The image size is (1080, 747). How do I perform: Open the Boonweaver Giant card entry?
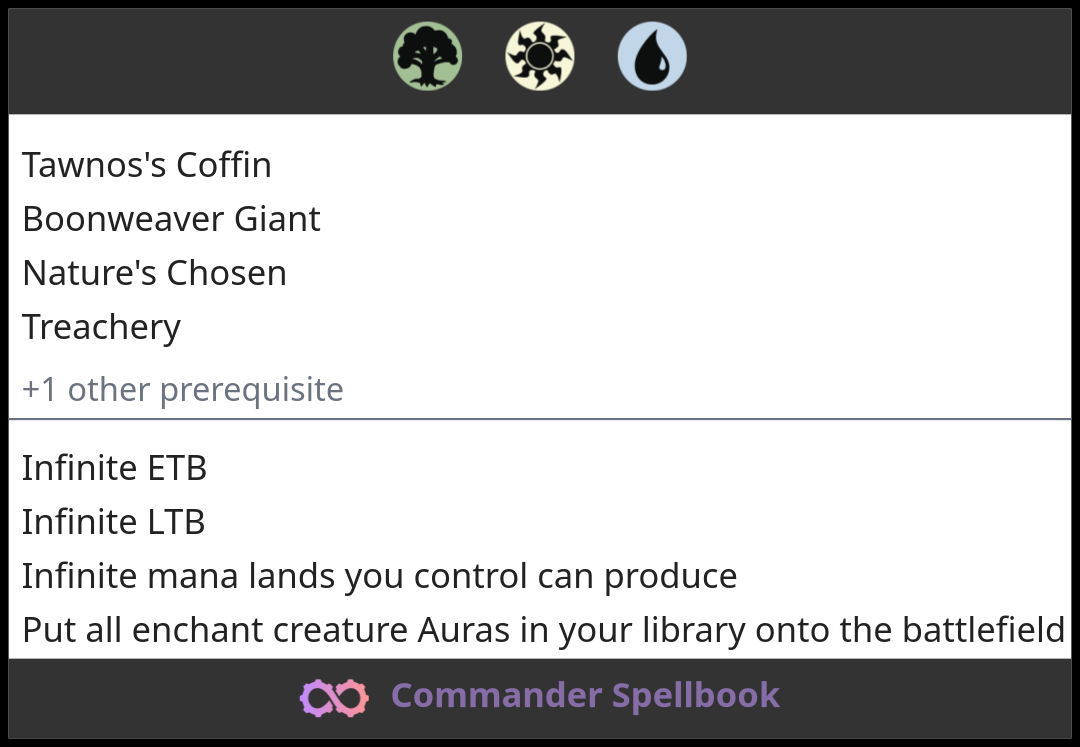pyautogui.click(x=171, y=219)
